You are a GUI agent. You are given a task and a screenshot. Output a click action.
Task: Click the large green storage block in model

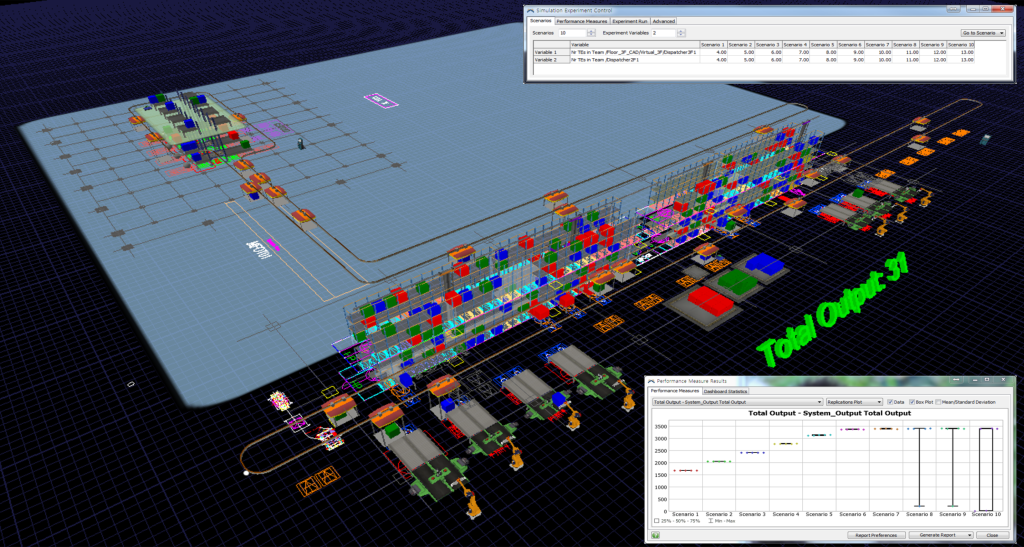738,281
